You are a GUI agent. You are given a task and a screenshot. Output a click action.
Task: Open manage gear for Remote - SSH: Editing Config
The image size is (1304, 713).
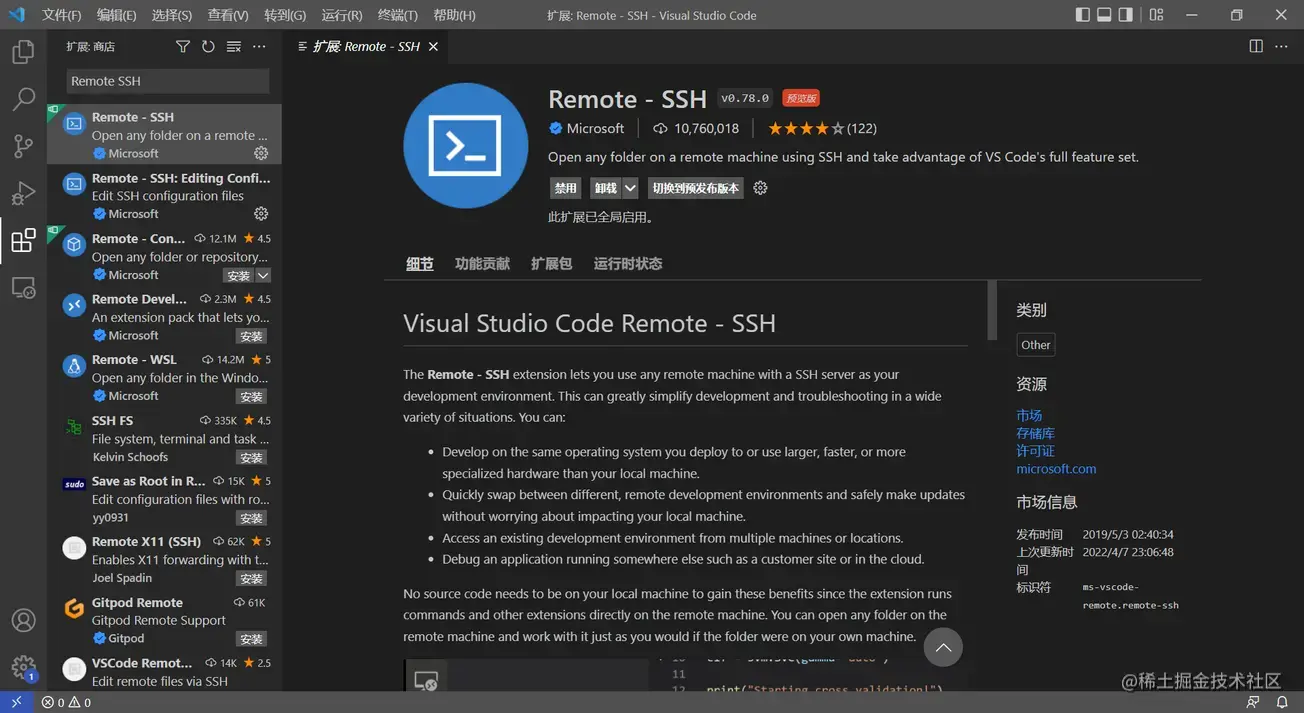261,213
